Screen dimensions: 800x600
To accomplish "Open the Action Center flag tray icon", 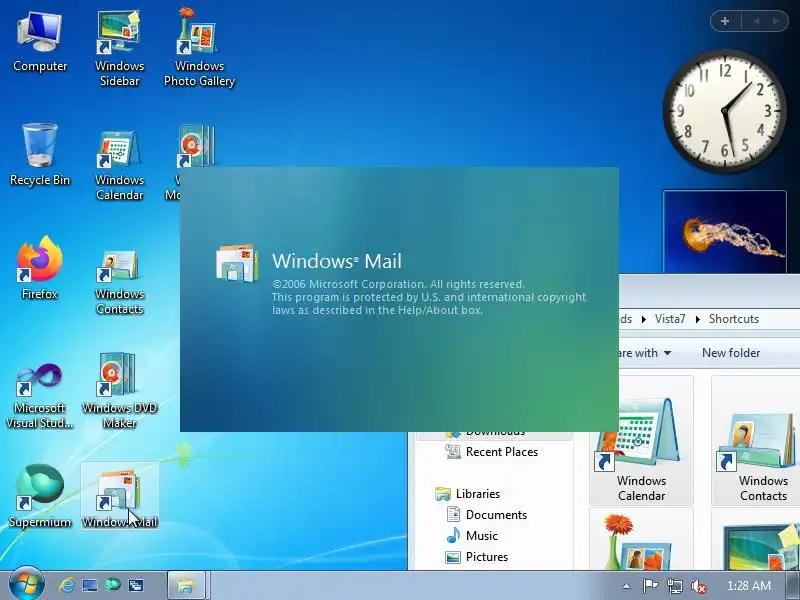I will coord(650,586).
